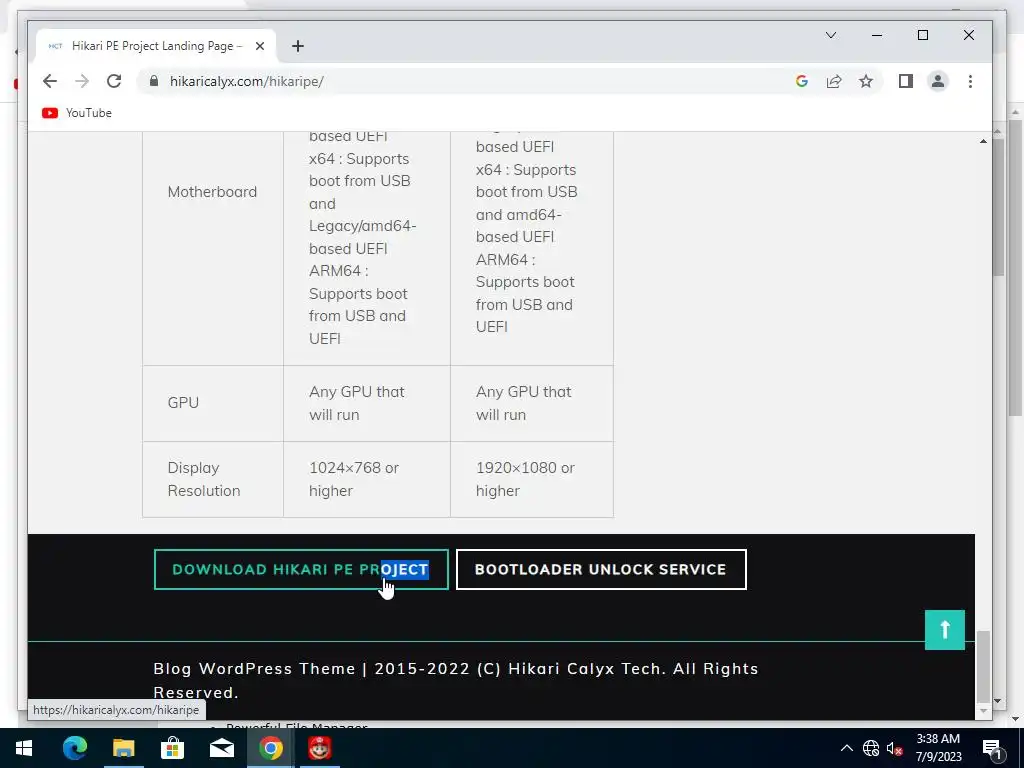
Task: Open the YouTube bookmark
Action: pyautogui.click(x=77, y=113)
